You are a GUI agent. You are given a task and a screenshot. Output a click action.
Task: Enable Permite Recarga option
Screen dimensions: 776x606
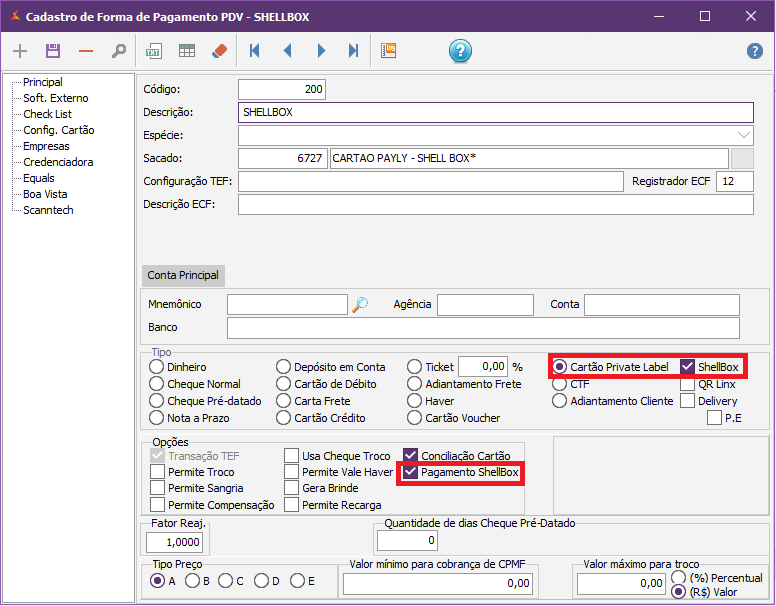tap(291, 505)
